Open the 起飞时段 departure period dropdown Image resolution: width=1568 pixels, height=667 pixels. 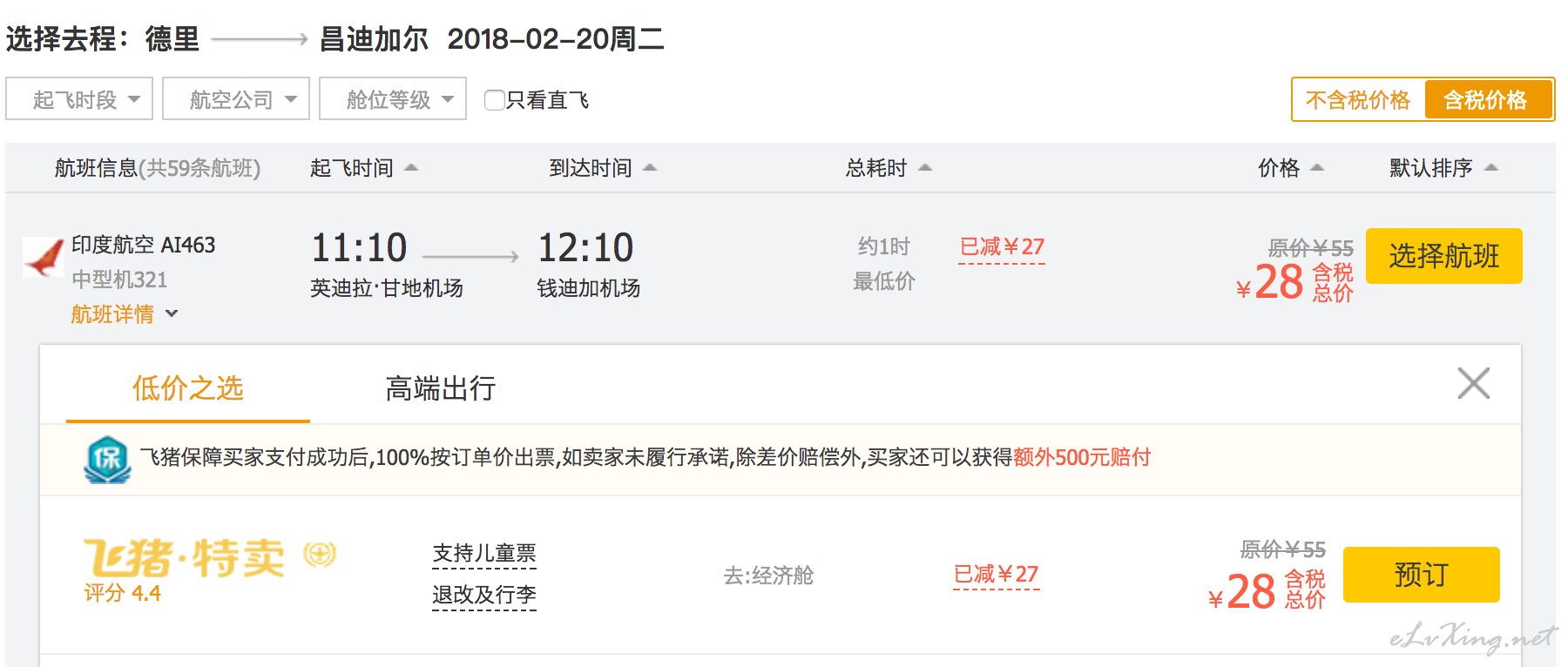coord(79,99)
